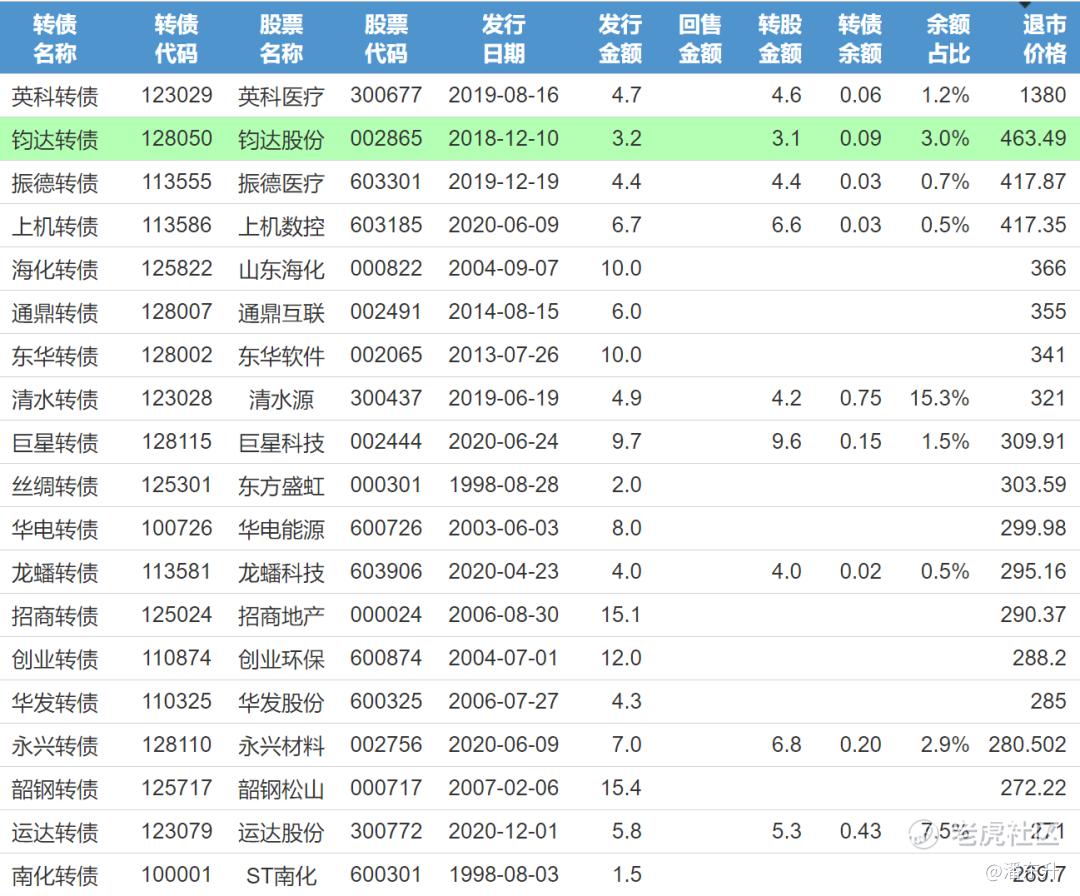Screen dimensions: 1080x896
Task: Click the 振德转债 bond name
Action: (55, 183)
